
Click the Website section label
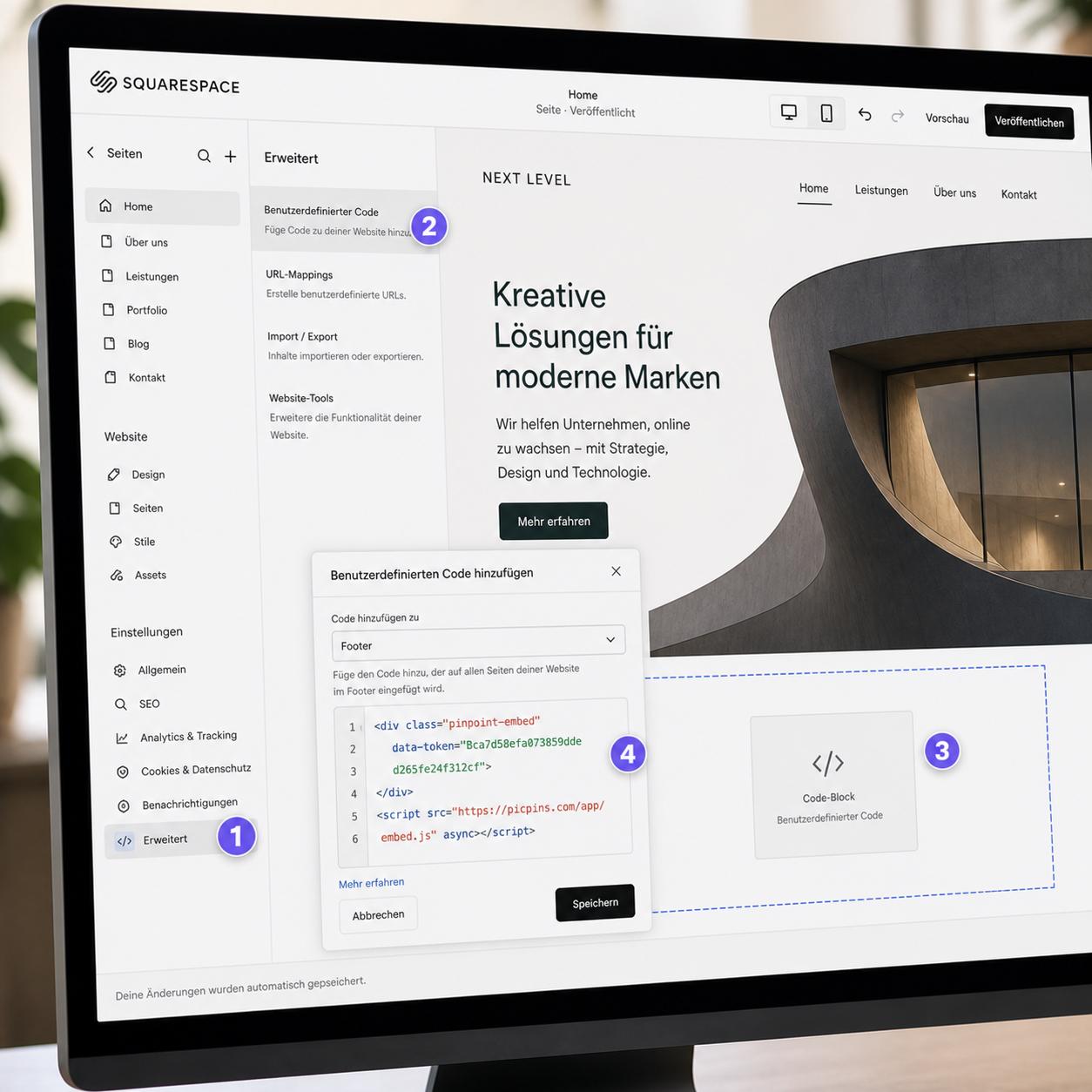tap(126, 436)
